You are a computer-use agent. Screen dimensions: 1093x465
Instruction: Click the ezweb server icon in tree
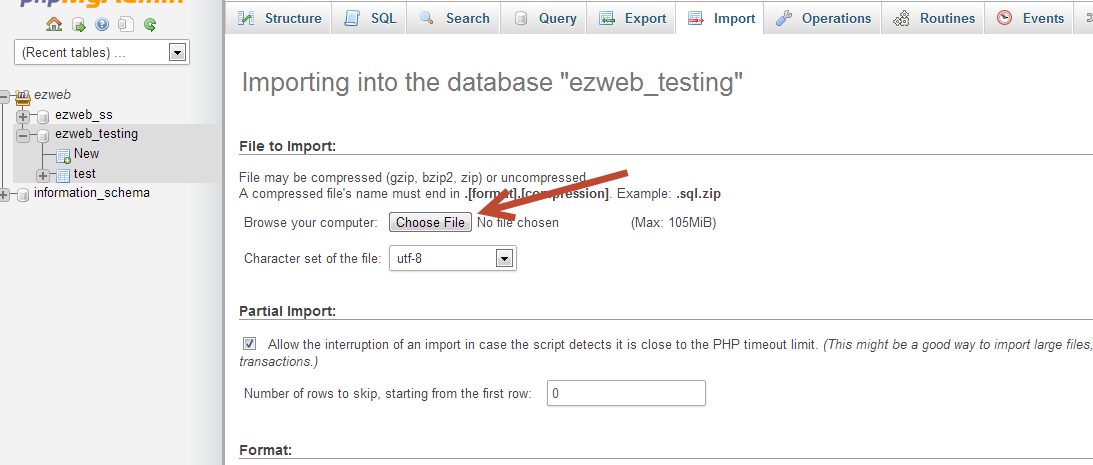point(23,96)
